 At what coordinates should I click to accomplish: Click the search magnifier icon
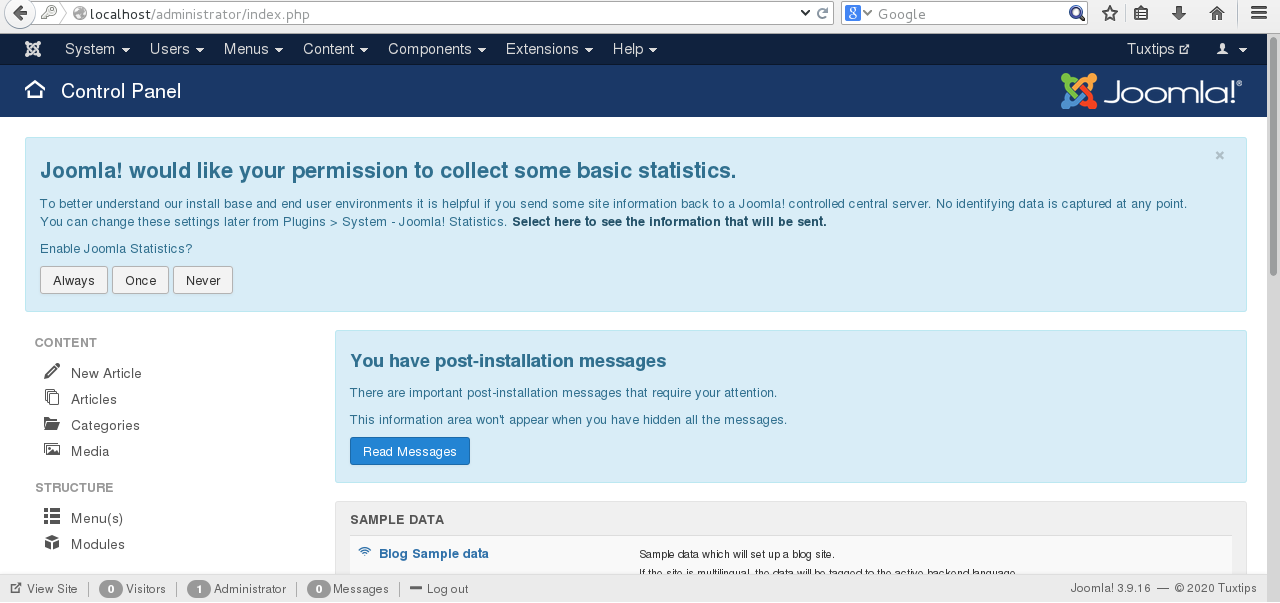(x=1076, y=13)
